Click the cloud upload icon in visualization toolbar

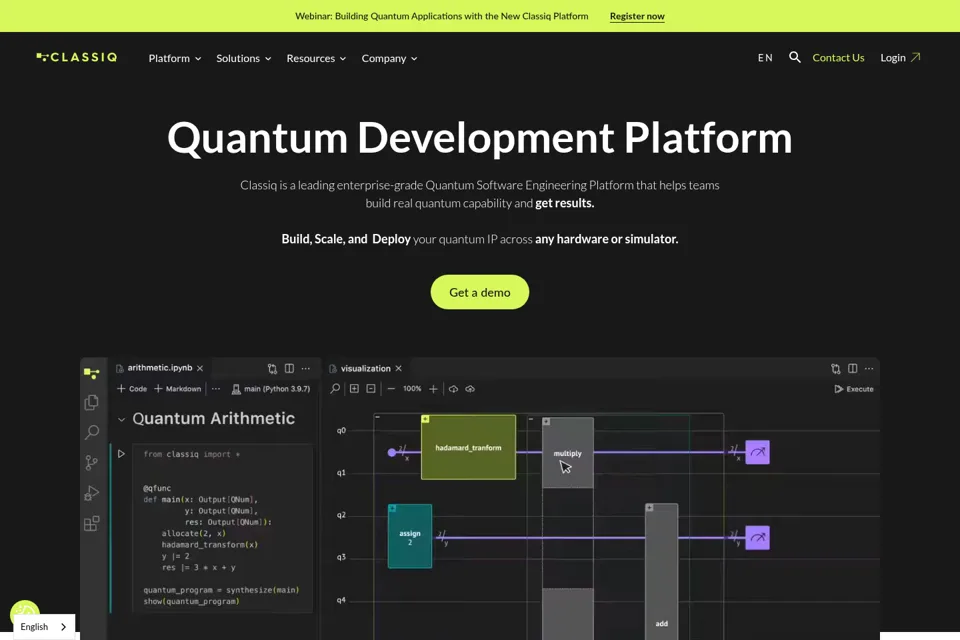tap(470, 389)
